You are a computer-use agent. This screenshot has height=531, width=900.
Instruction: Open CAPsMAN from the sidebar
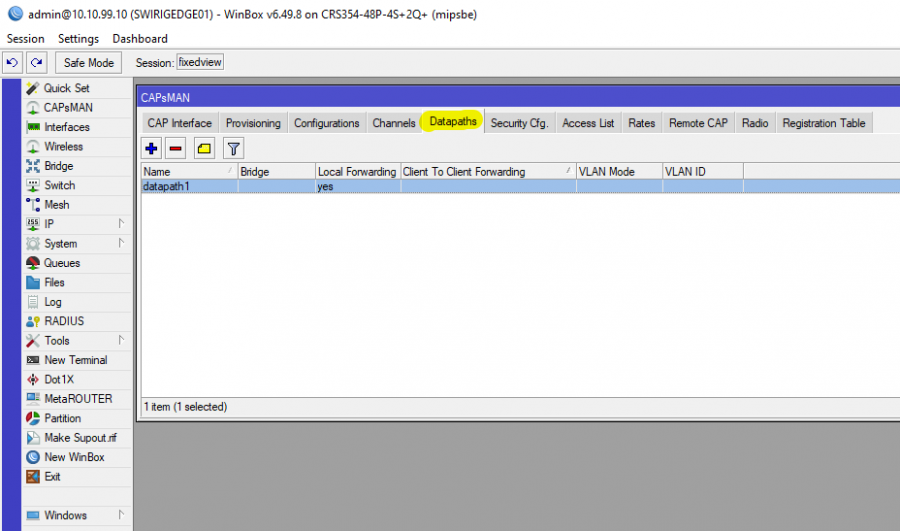(67, 108)
